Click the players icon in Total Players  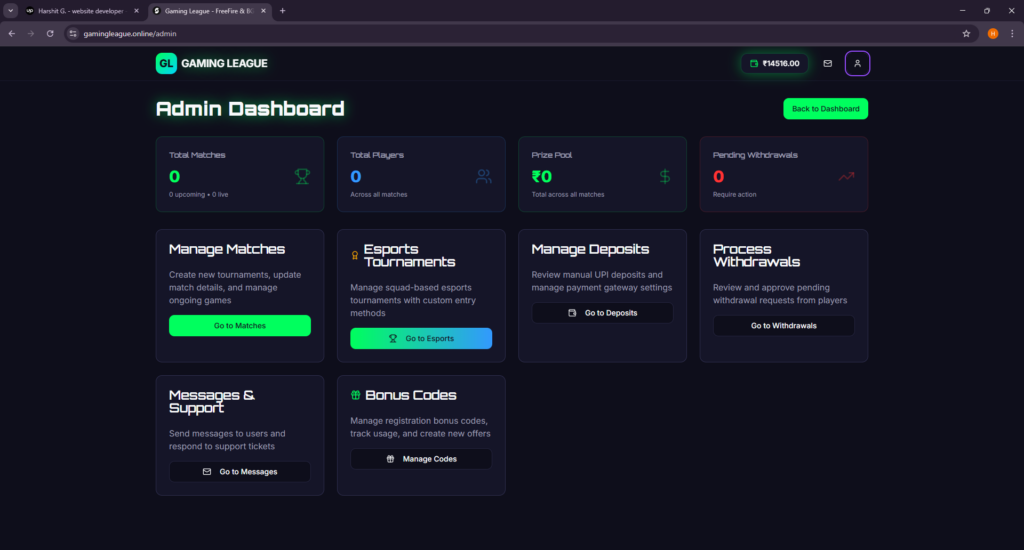[x=483, y=176]
